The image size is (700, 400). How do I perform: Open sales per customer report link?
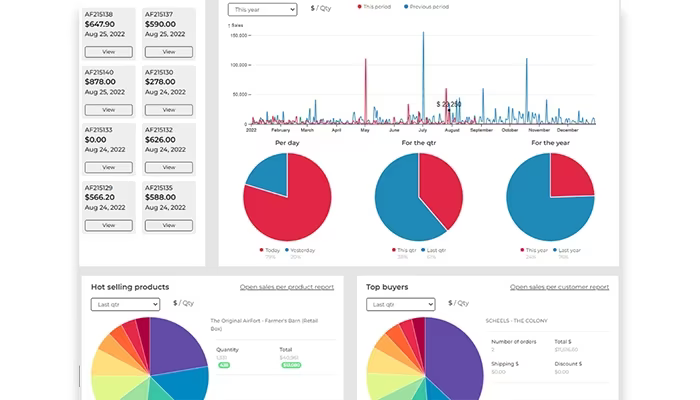pos(559,287)
